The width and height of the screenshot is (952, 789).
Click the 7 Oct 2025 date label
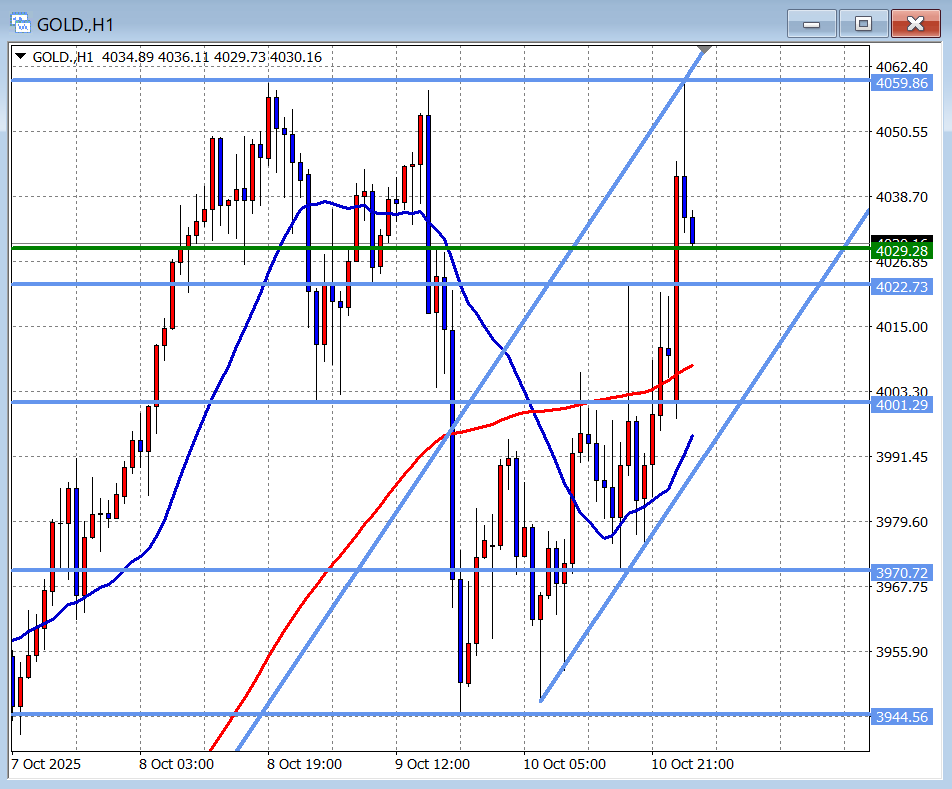46,764
